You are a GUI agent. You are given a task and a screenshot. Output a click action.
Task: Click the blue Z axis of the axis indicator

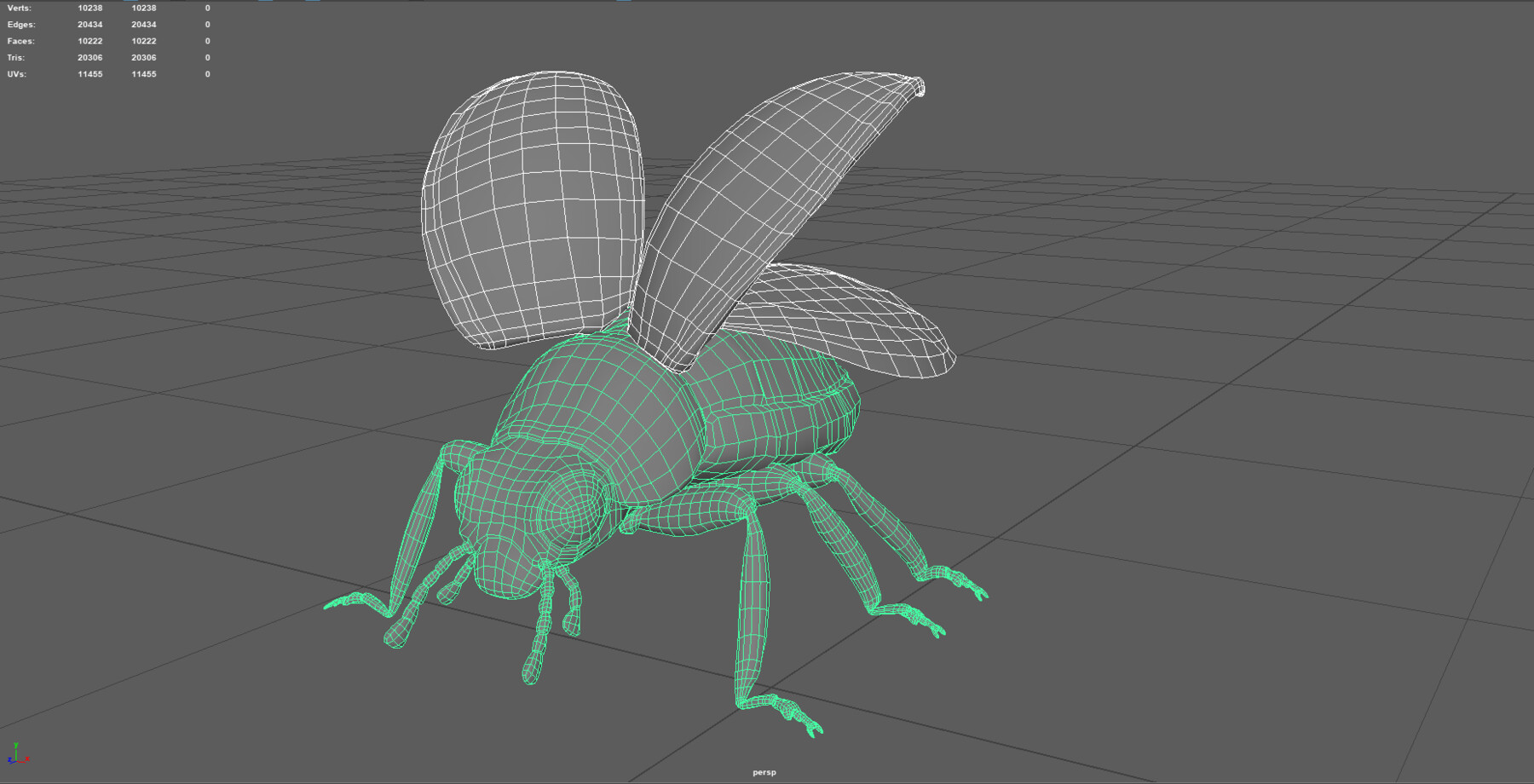(10, 761)
